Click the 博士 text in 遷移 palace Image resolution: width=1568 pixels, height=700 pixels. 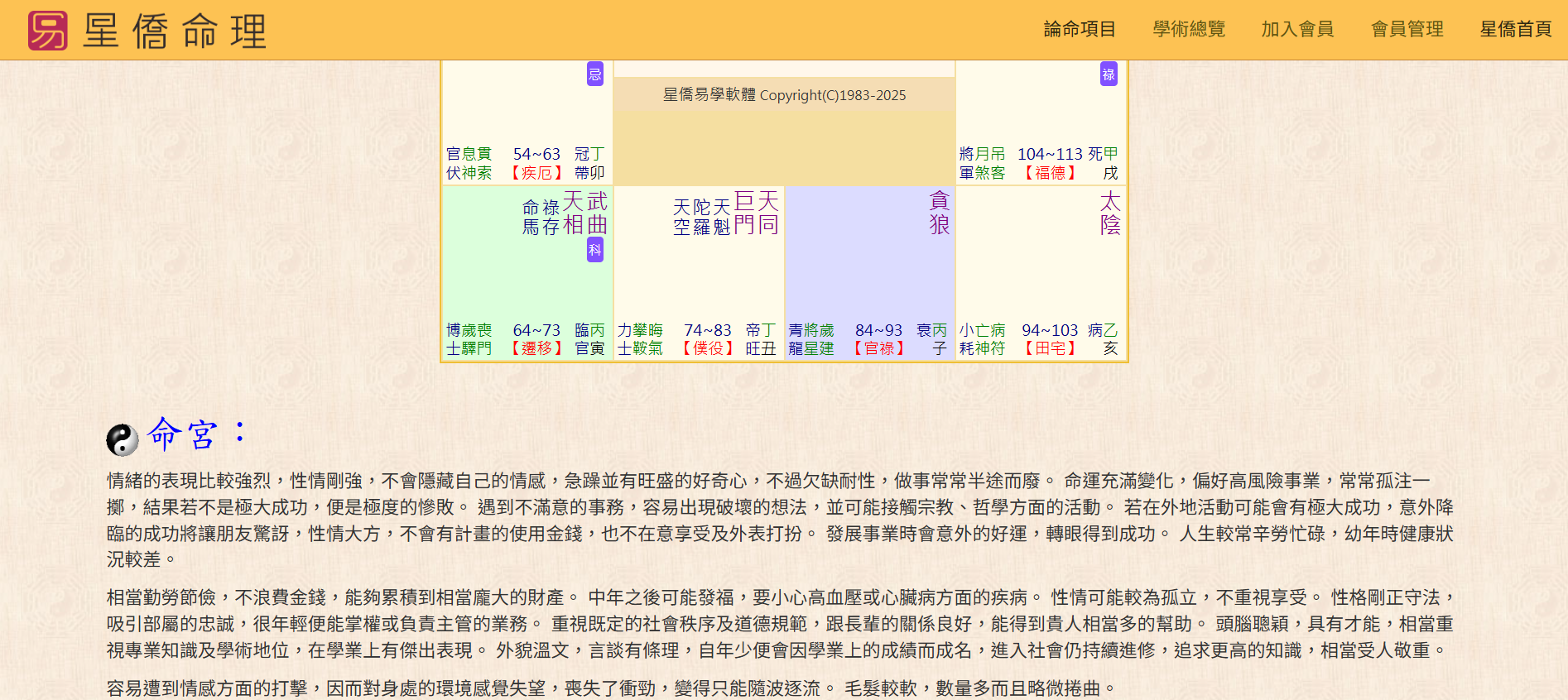coord(454,339)
